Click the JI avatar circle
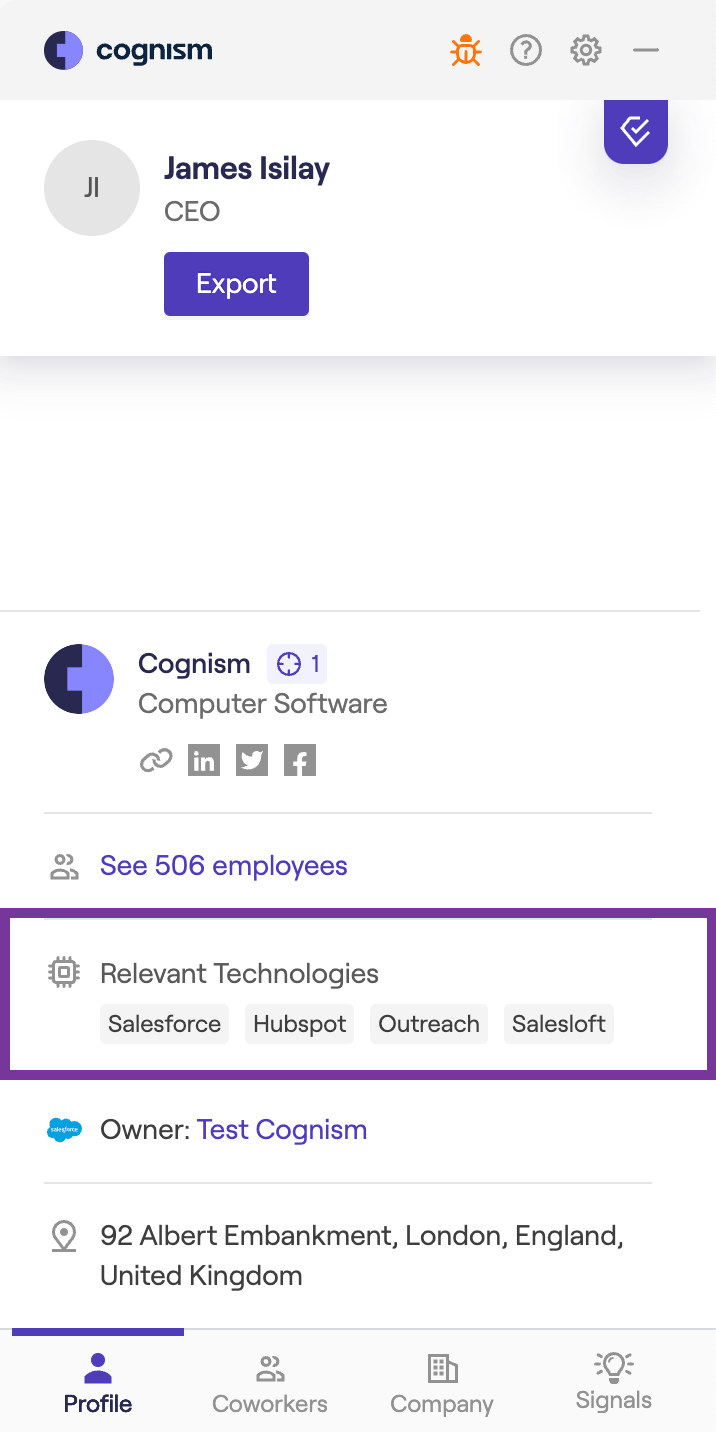 (92, 188)
